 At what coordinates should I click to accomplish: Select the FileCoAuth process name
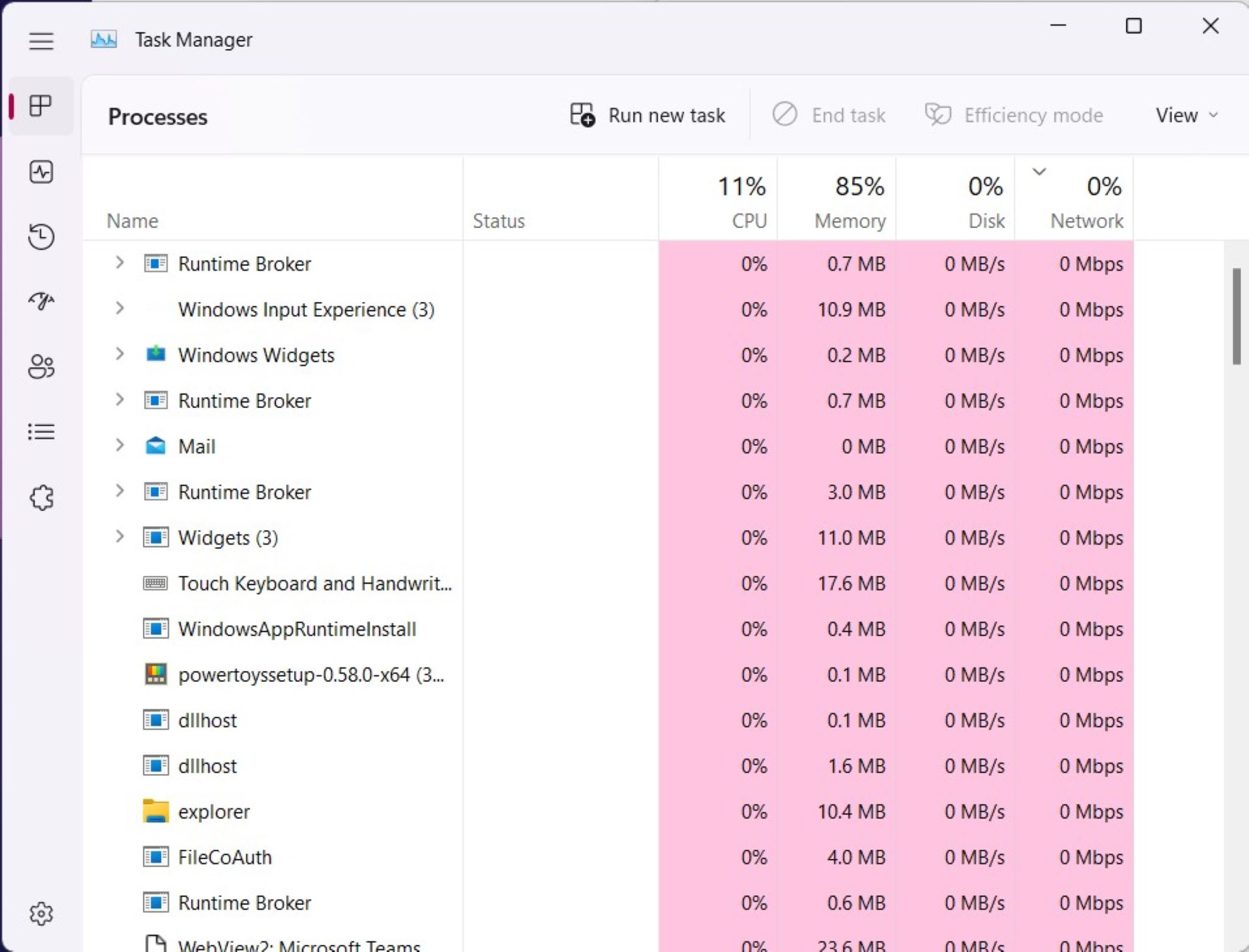coord(224,857)
